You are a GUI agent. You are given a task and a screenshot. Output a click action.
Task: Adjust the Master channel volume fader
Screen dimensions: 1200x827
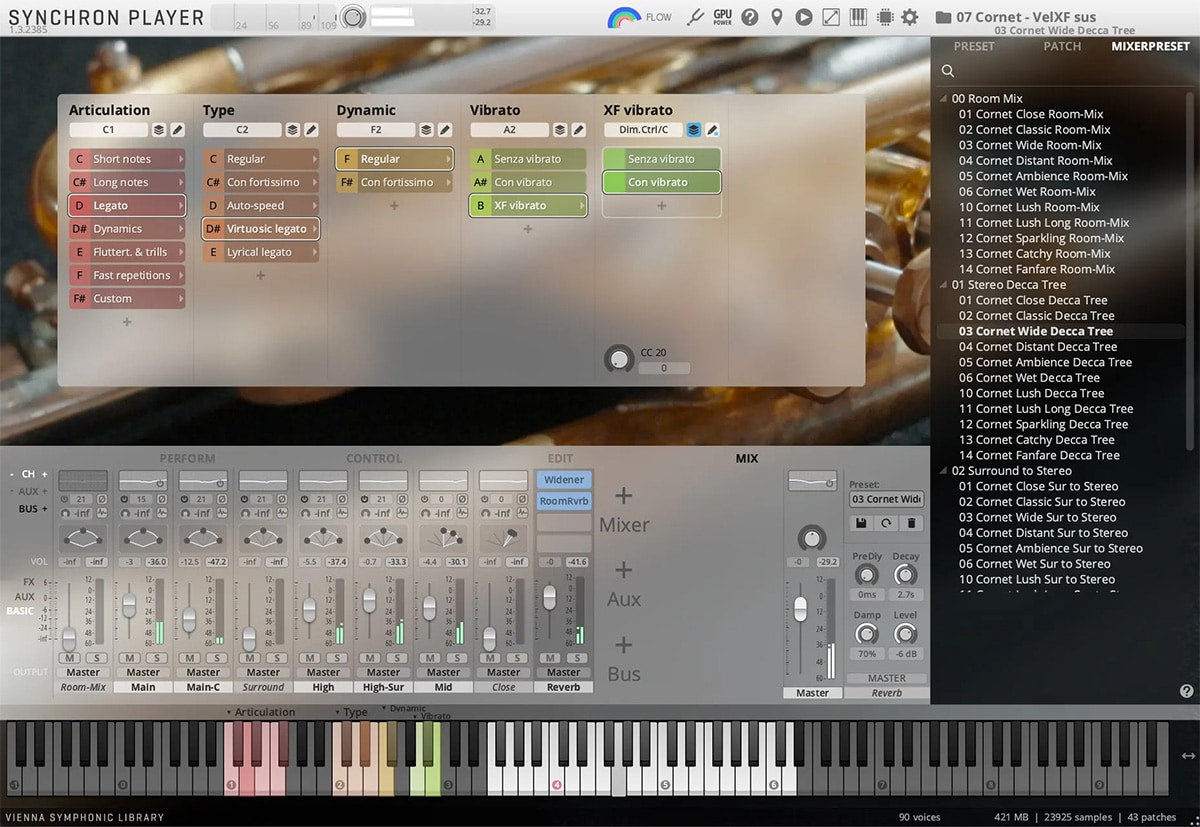click(800, 607)
